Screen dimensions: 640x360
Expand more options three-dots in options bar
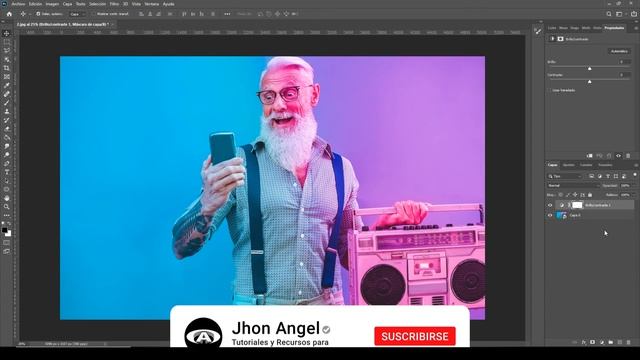pyautogui.click(x=227, y=14)
